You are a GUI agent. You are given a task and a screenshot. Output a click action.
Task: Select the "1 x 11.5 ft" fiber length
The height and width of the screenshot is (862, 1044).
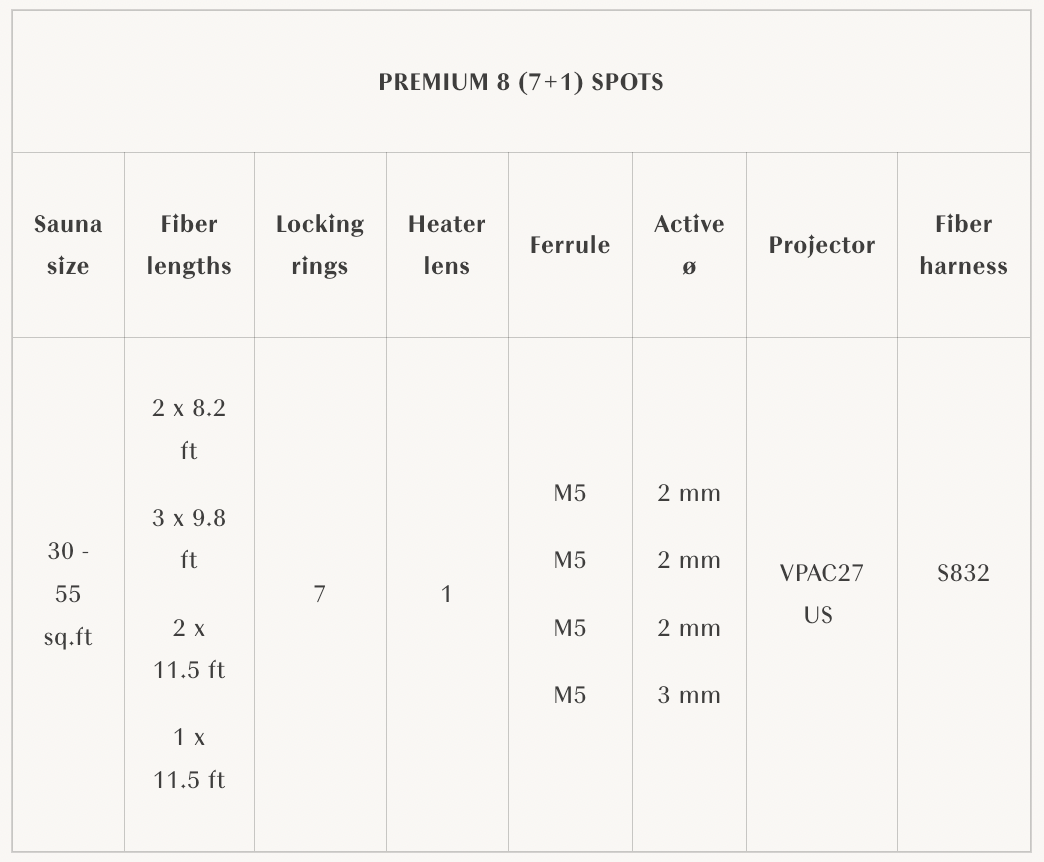click(x=189, y=758)
